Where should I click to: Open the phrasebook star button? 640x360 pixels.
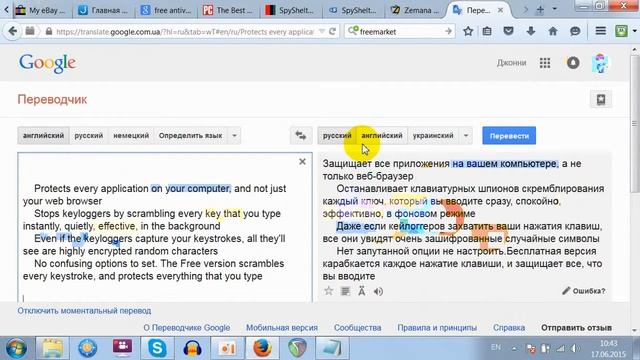(601, 99)
